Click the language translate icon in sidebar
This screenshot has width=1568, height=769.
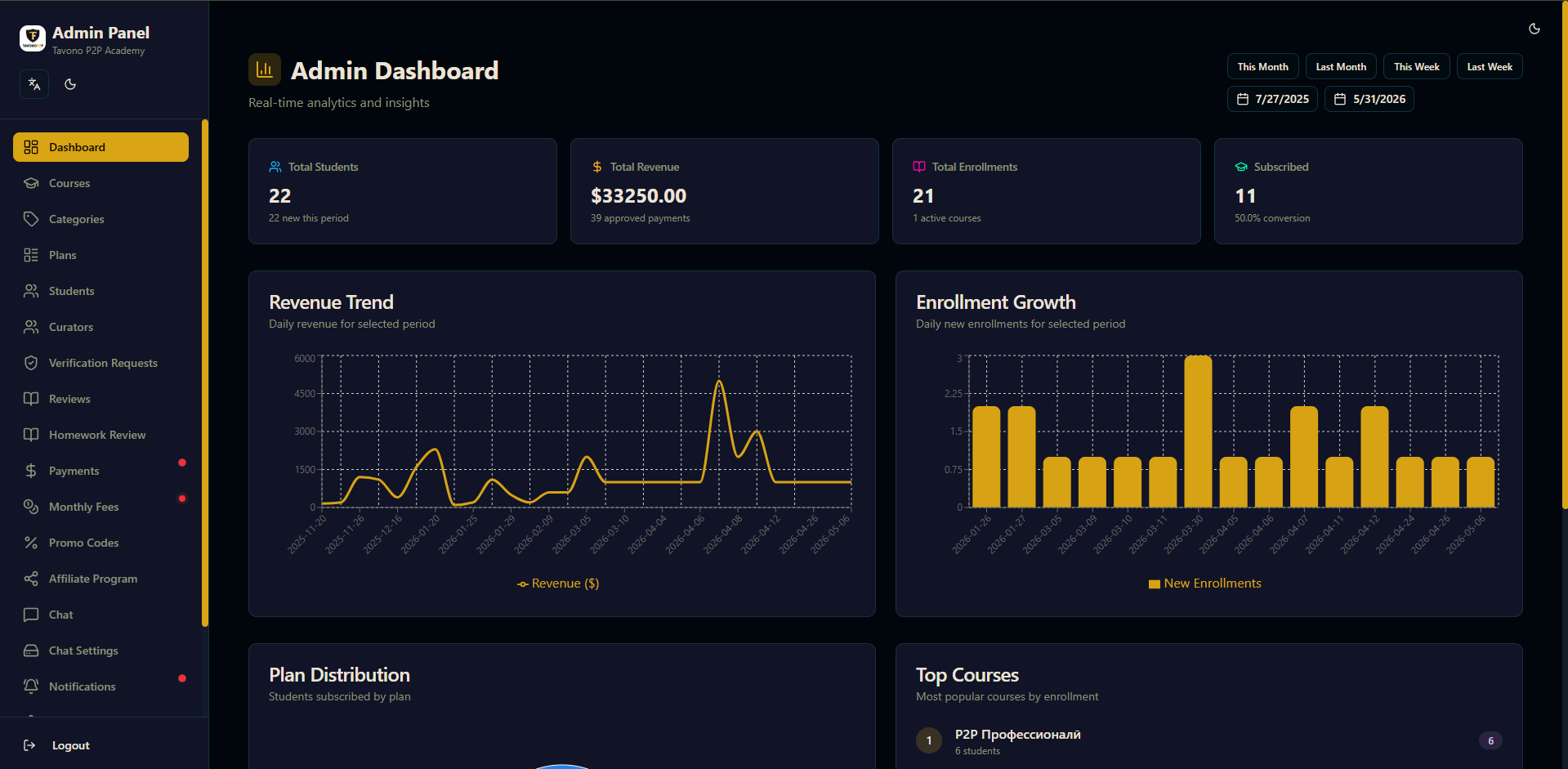pos(34,84)
